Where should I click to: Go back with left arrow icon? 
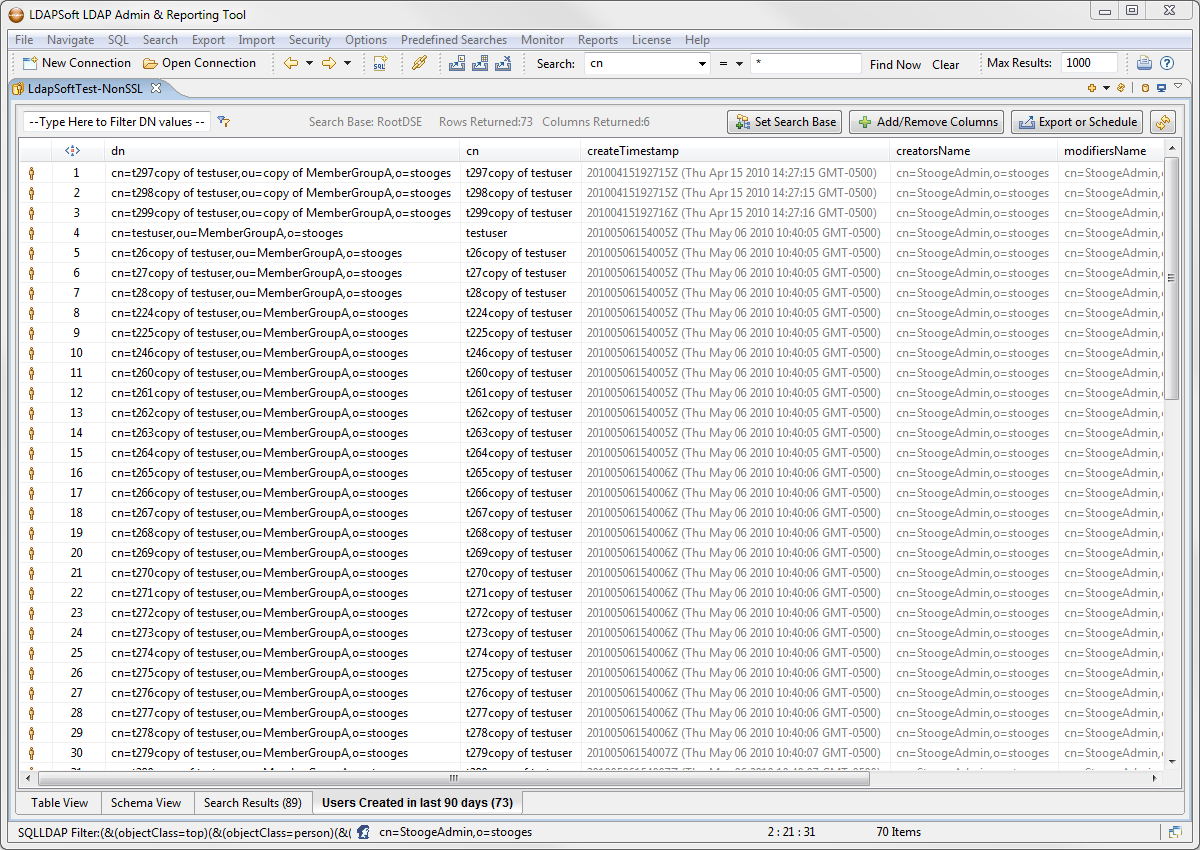(x=291, y=63)
